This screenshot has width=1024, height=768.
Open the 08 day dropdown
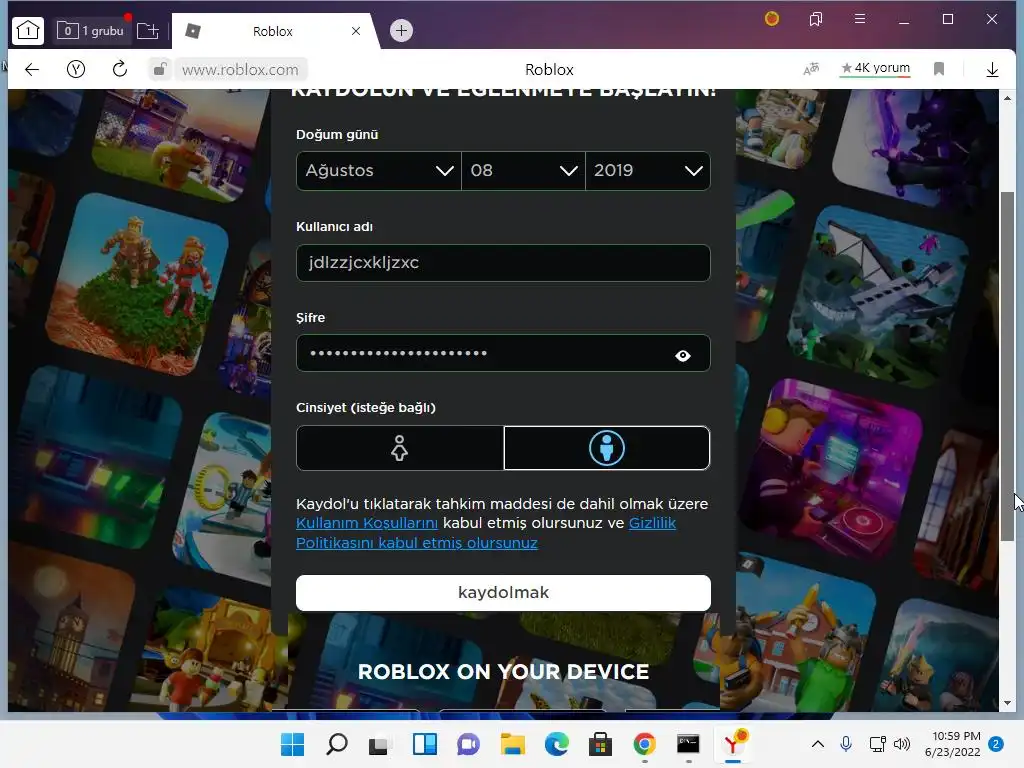coord(523,171)
